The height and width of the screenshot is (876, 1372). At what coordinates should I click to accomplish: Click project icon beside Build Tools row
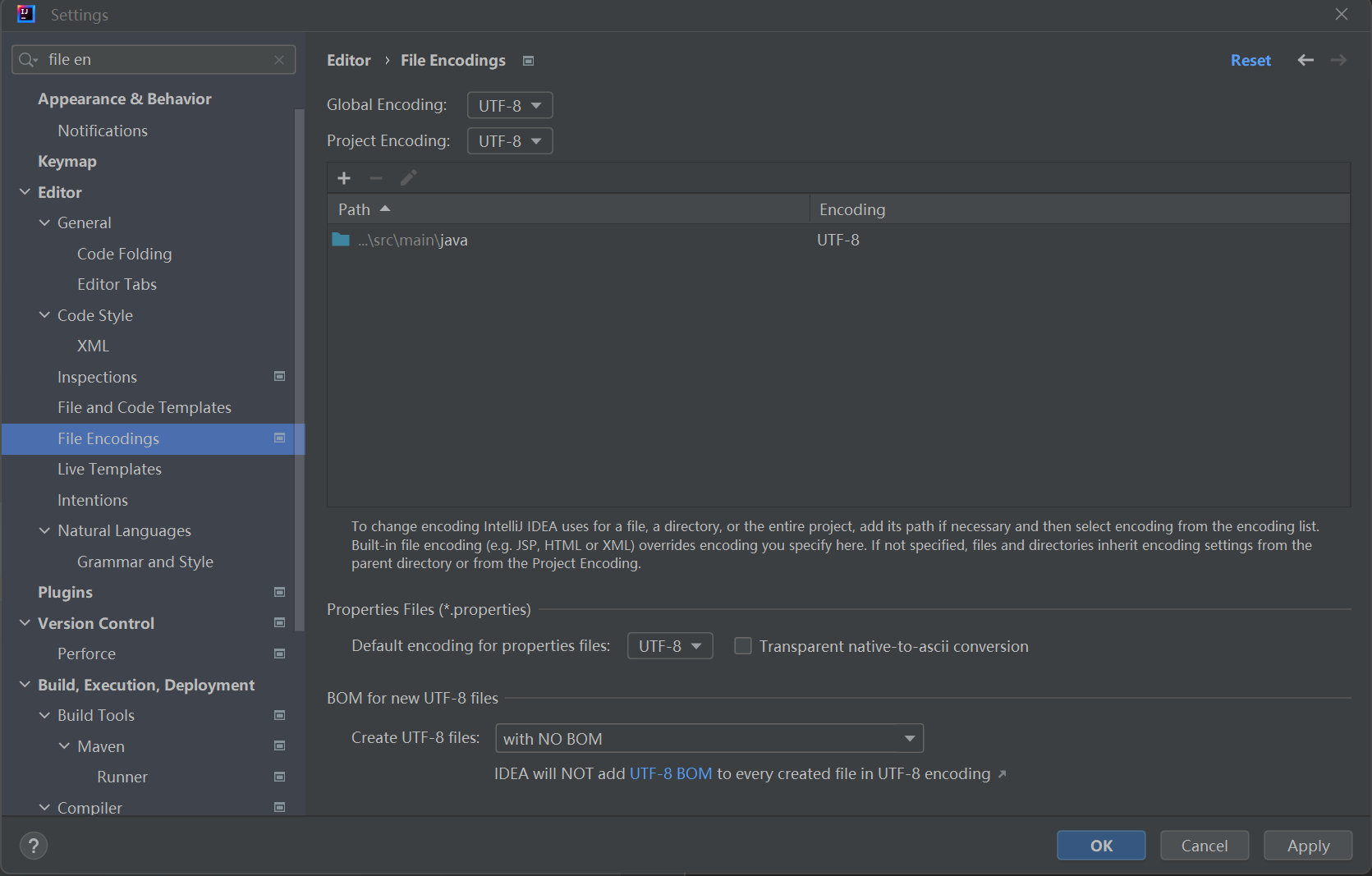279,715
